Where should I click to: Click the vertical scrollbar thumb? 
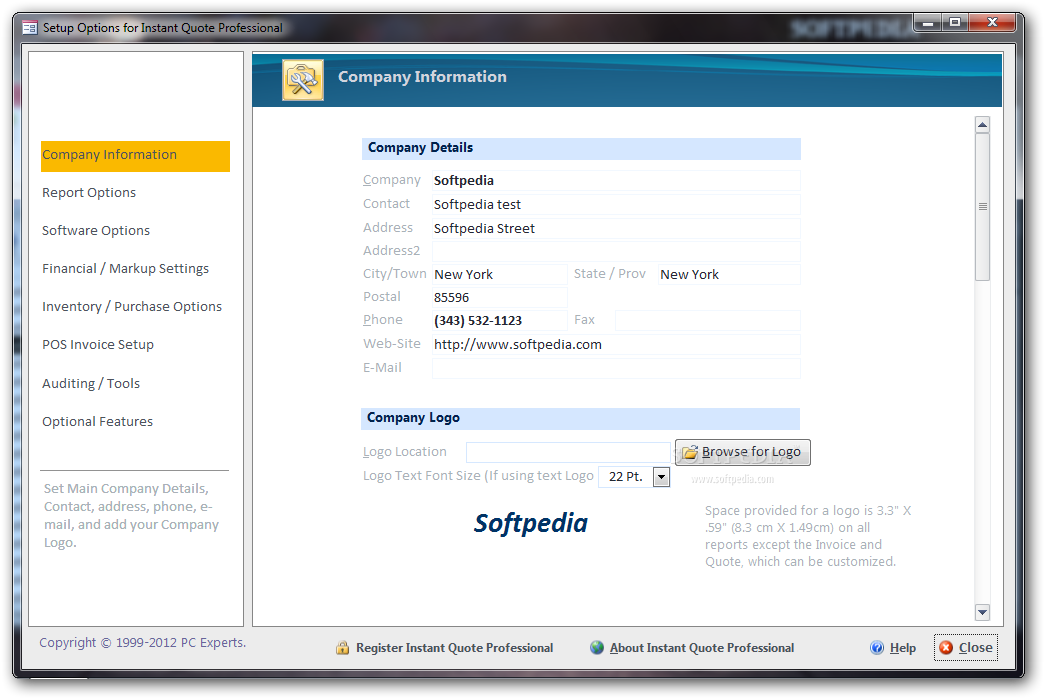[x=982, y=207]
